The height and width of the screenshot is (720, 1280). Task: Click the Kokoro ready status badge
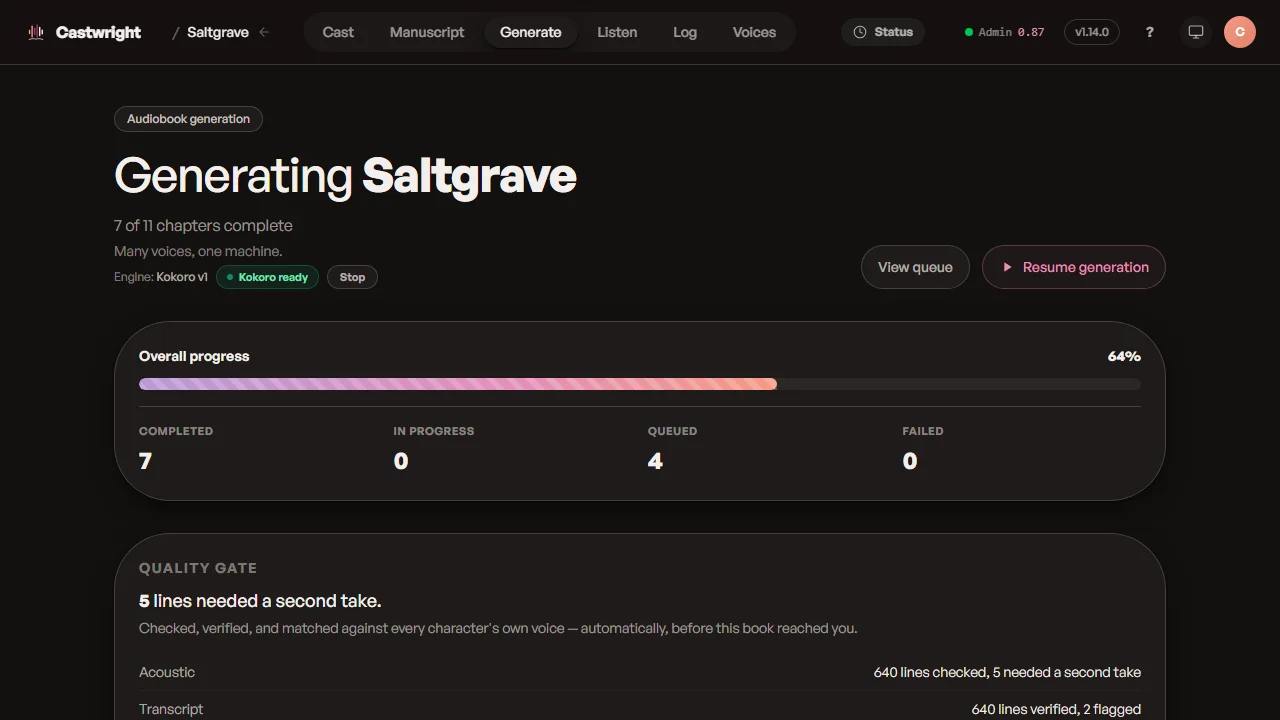point(267,277)
